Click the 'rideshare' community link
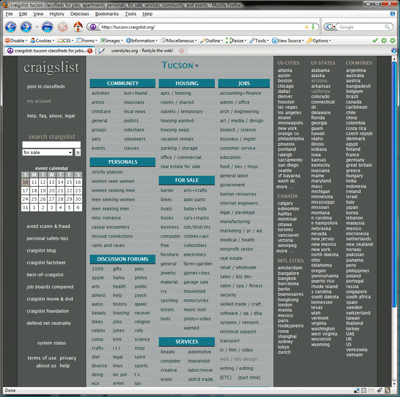This screenshot has width=400, height=397. 134,130
